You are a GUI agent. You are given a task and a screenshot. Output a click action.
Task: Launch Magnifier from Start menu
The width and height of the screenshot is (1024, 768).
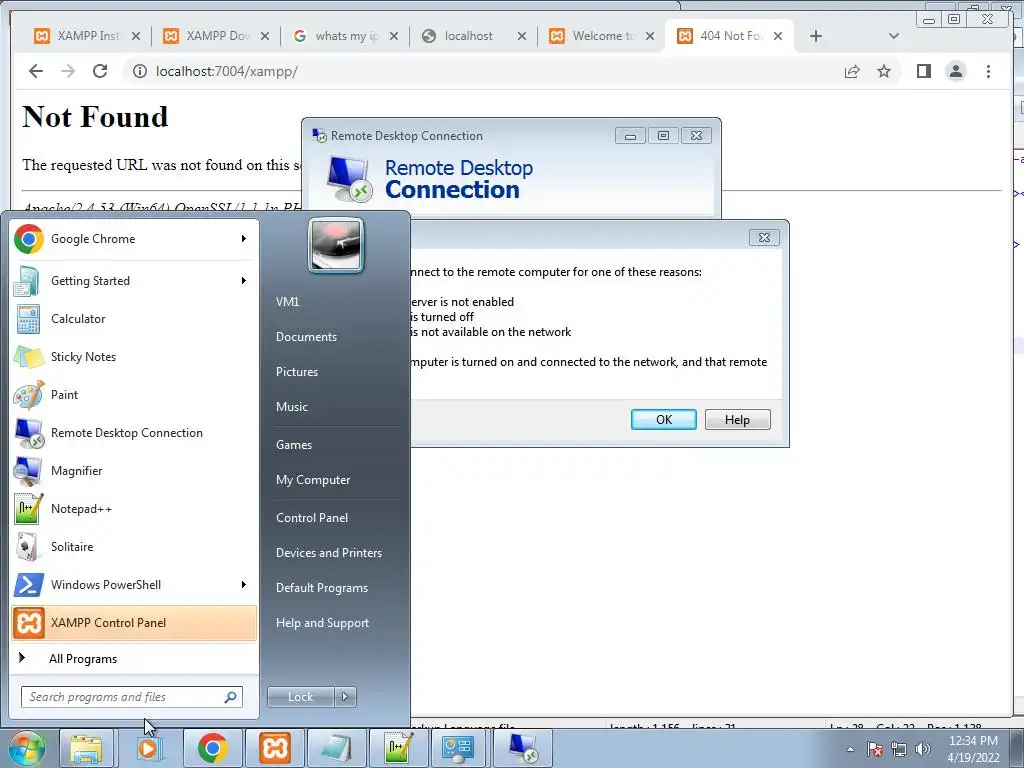click(x=134, y=471)
